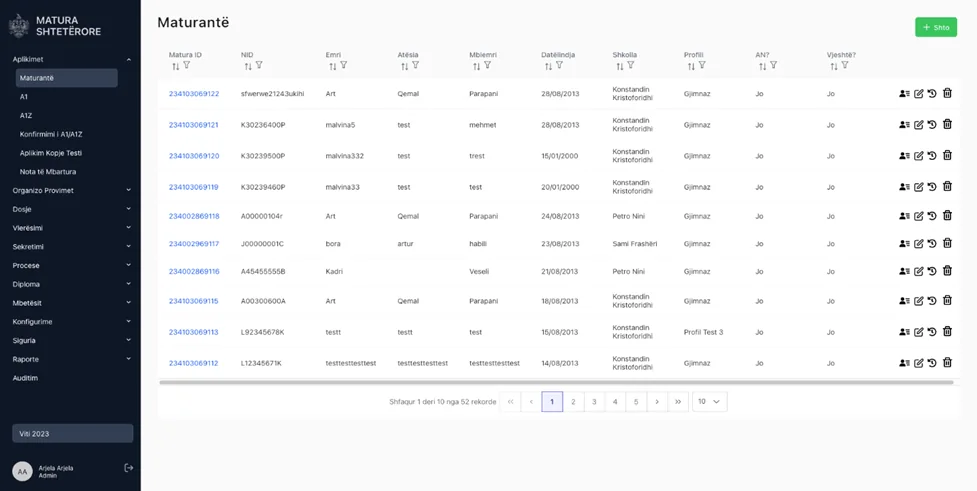
Task: Sort table by NID column
Action: click(248, 66)
